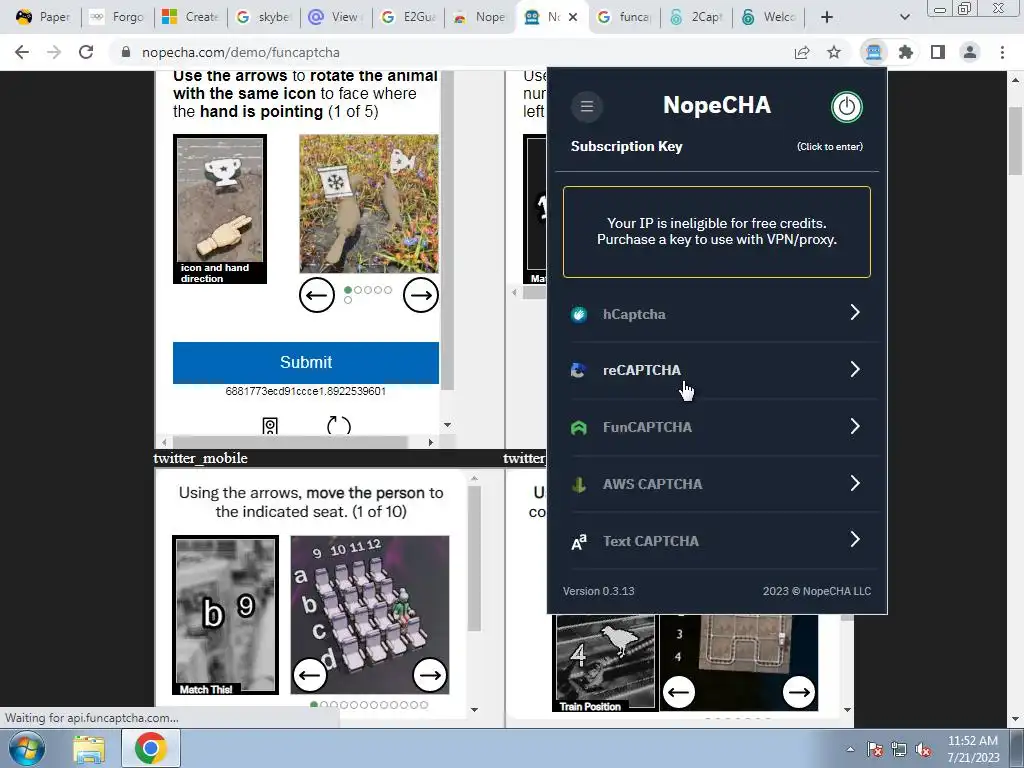Switch to the Forgo tab
Screen dimensions: 1024x768
(x=116, y=17)
